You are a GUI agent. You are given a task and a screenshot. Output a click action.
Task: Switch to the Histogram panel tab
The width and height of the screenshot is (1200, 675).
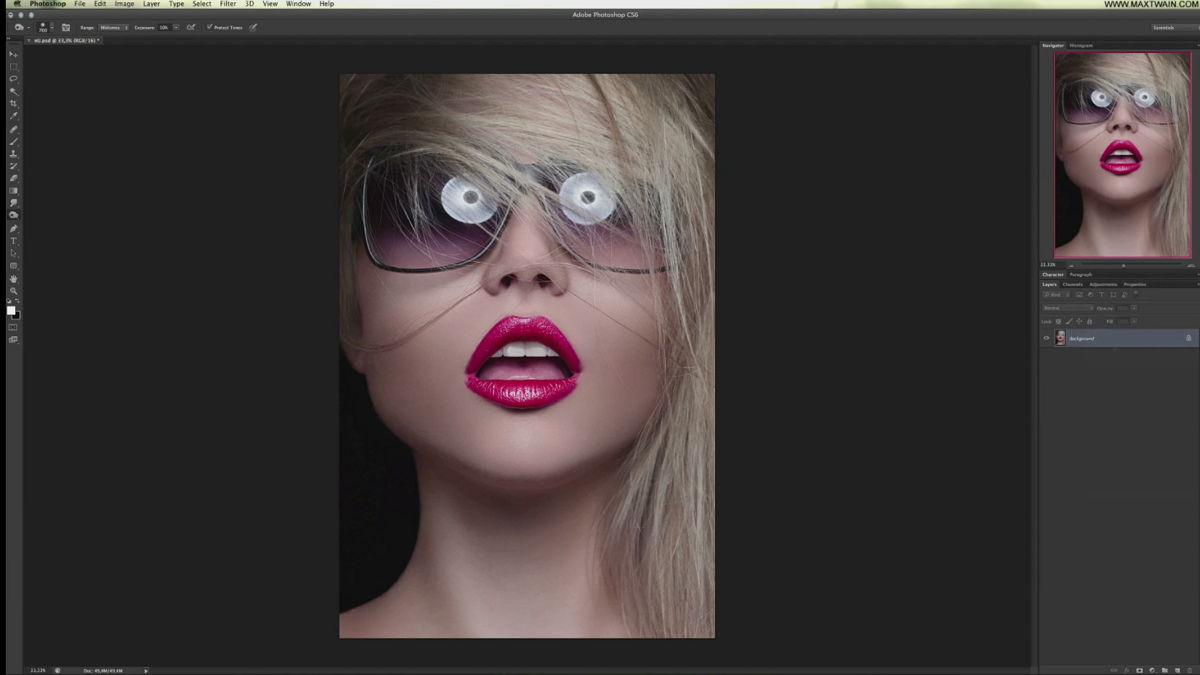click(1081, 45)
